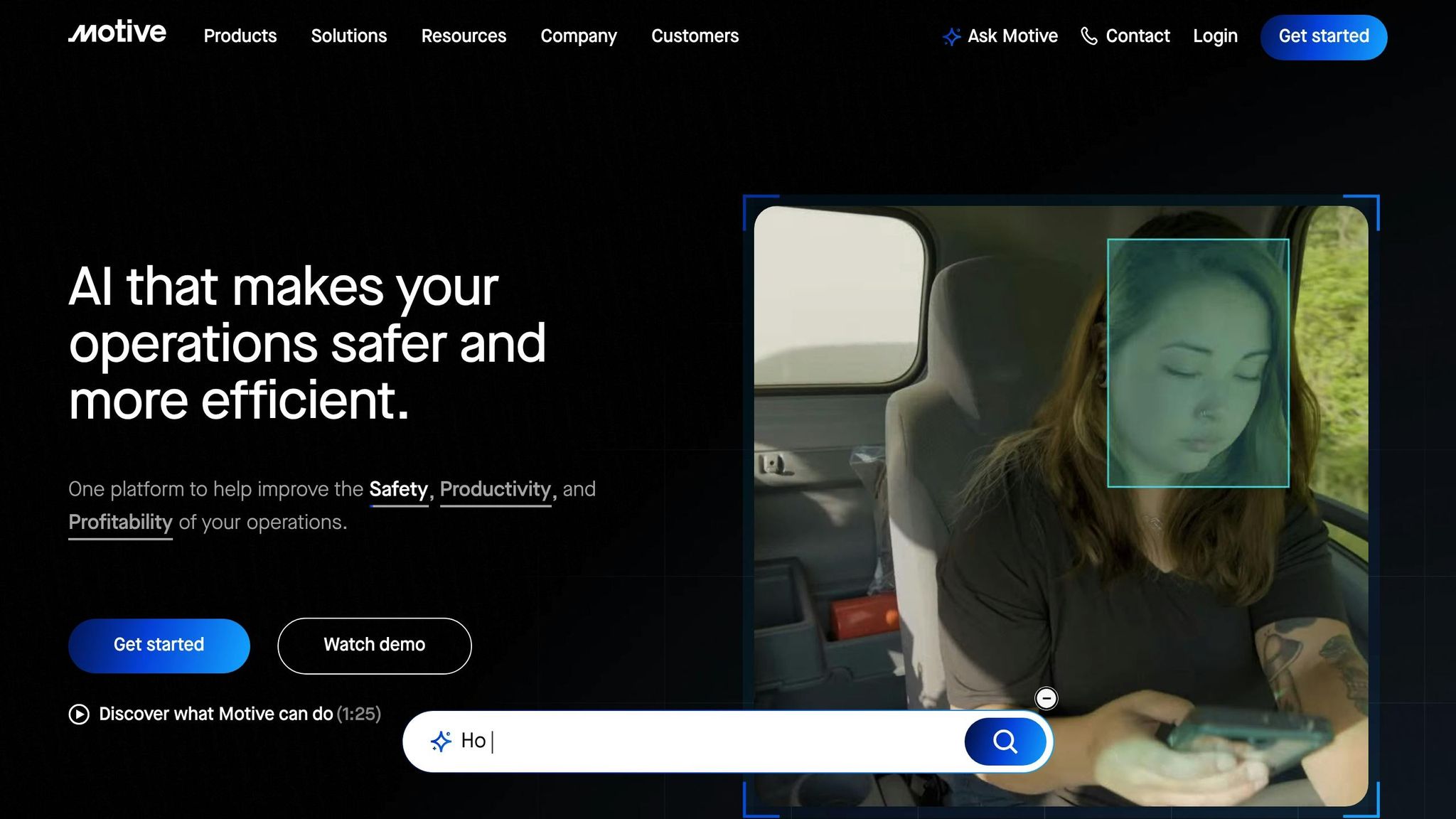This screenshot has width=1456, height=819.
Task: Select the underlined Productivity link
Action: pyautogui.click(x=495, y=489)
